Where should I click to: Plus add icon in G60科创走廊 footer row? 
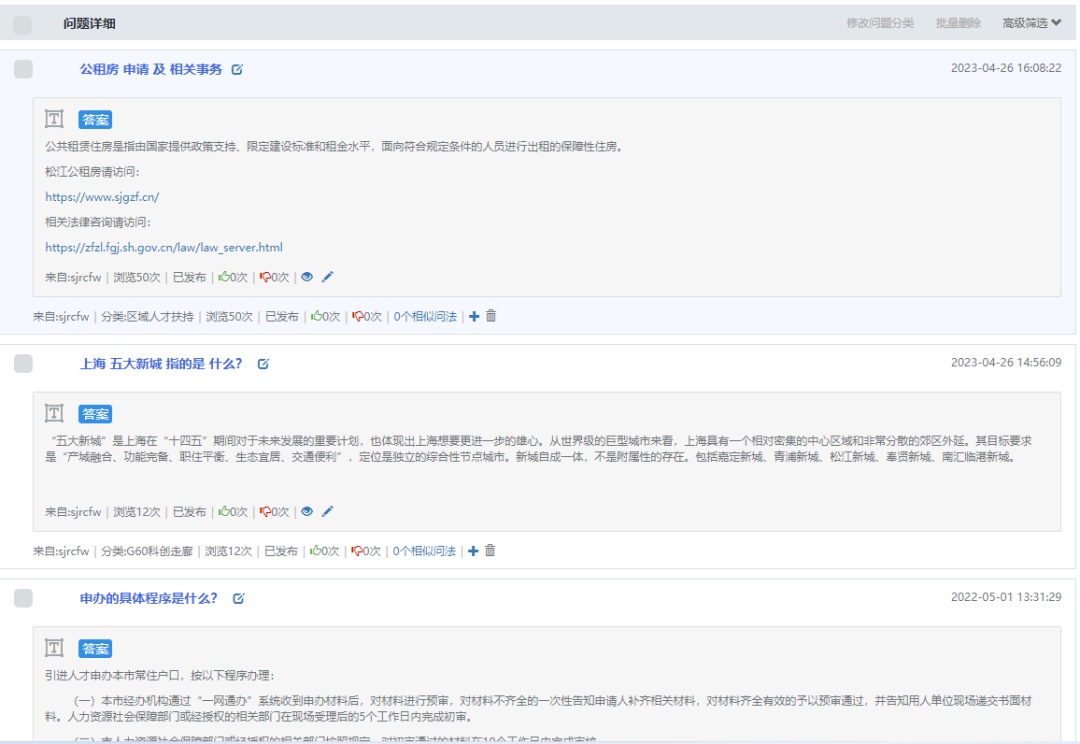pyautogui.click(x=473, y=550)
